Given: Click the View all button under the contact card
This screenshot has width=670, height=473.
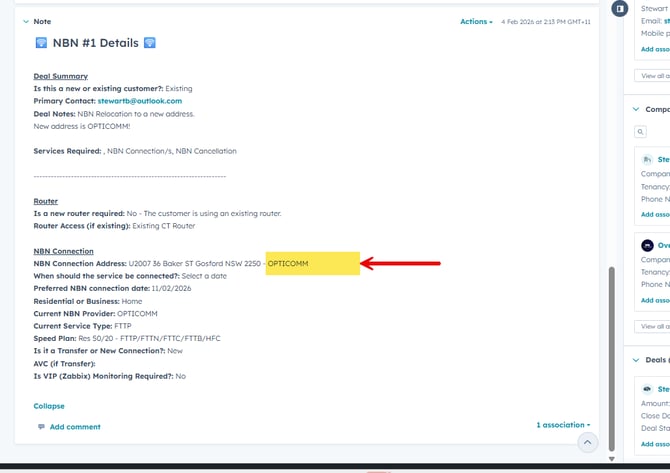Looking at the screenshot, I should (655, 75).
